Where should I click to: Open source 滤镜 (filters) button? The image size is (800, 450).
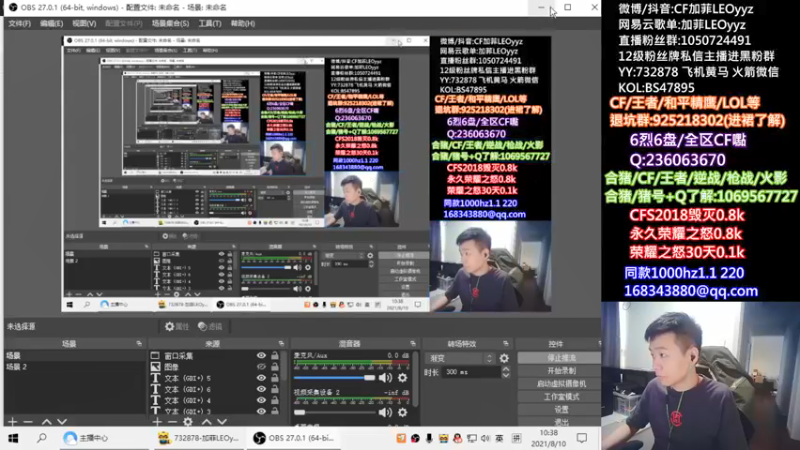[210, 327]
